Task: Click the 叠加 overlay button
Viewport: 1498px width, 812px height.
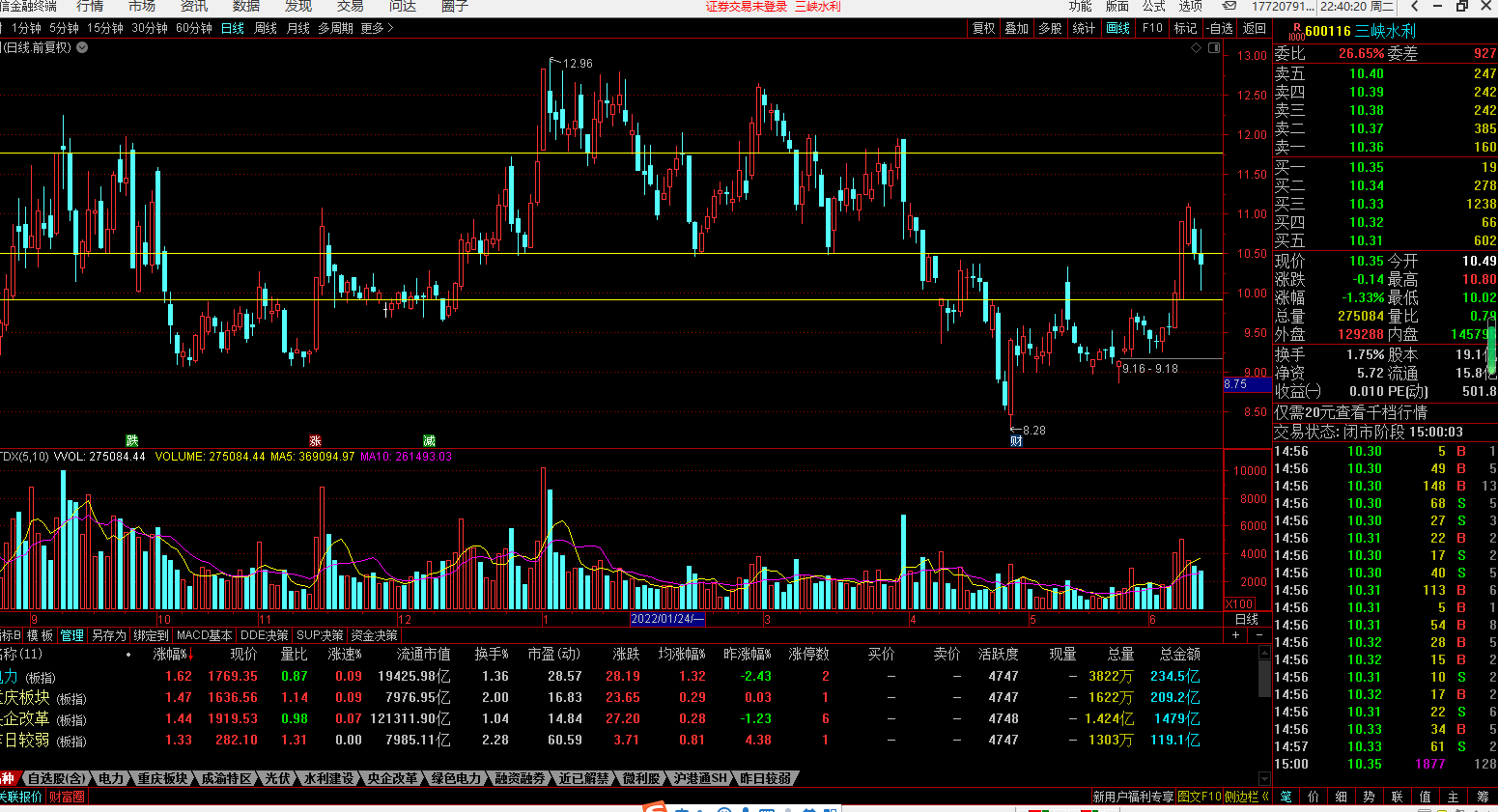Action: (x=1017, y=29)
